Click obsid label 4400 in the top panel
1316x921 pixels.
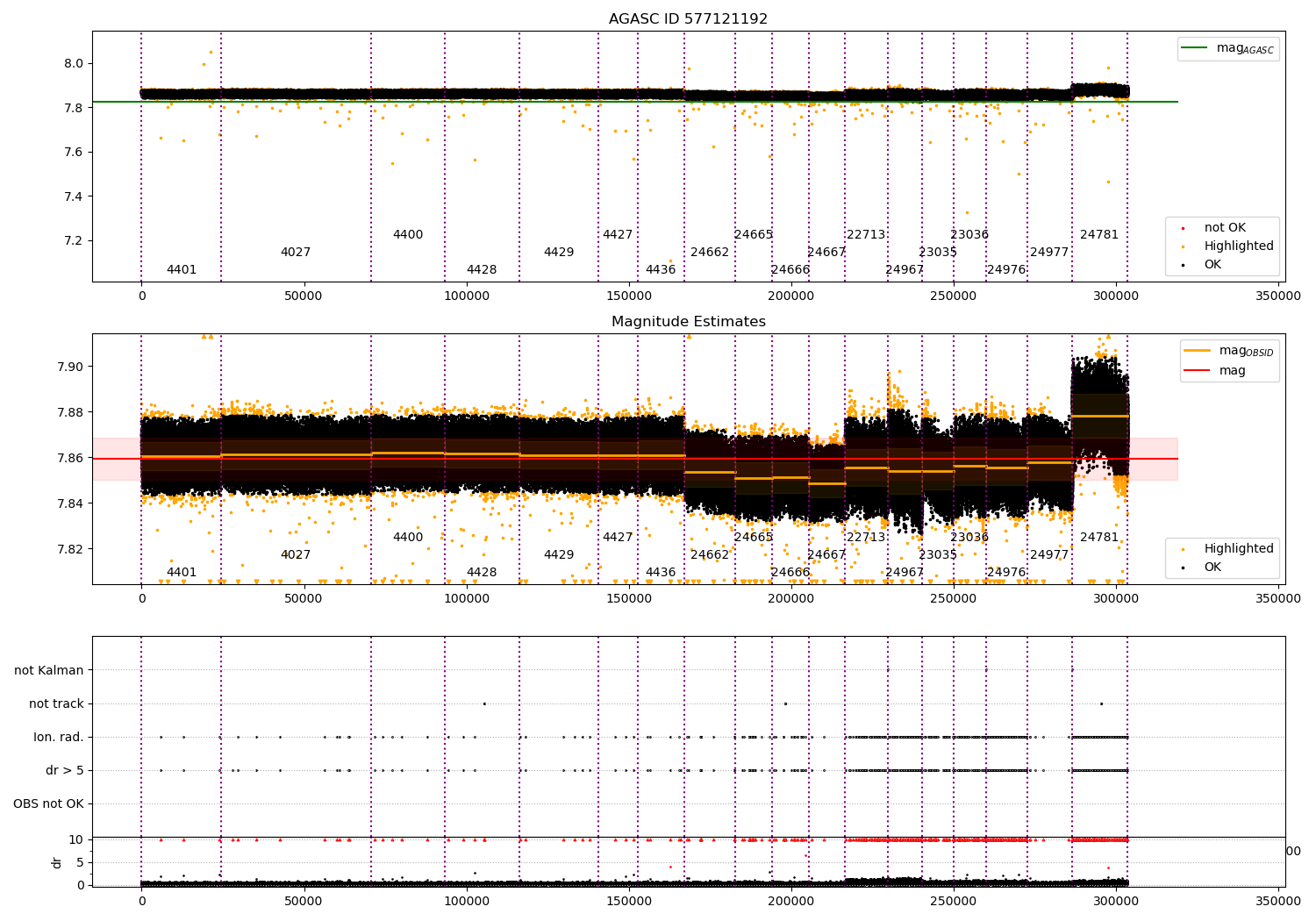click(x=408, y=235)
